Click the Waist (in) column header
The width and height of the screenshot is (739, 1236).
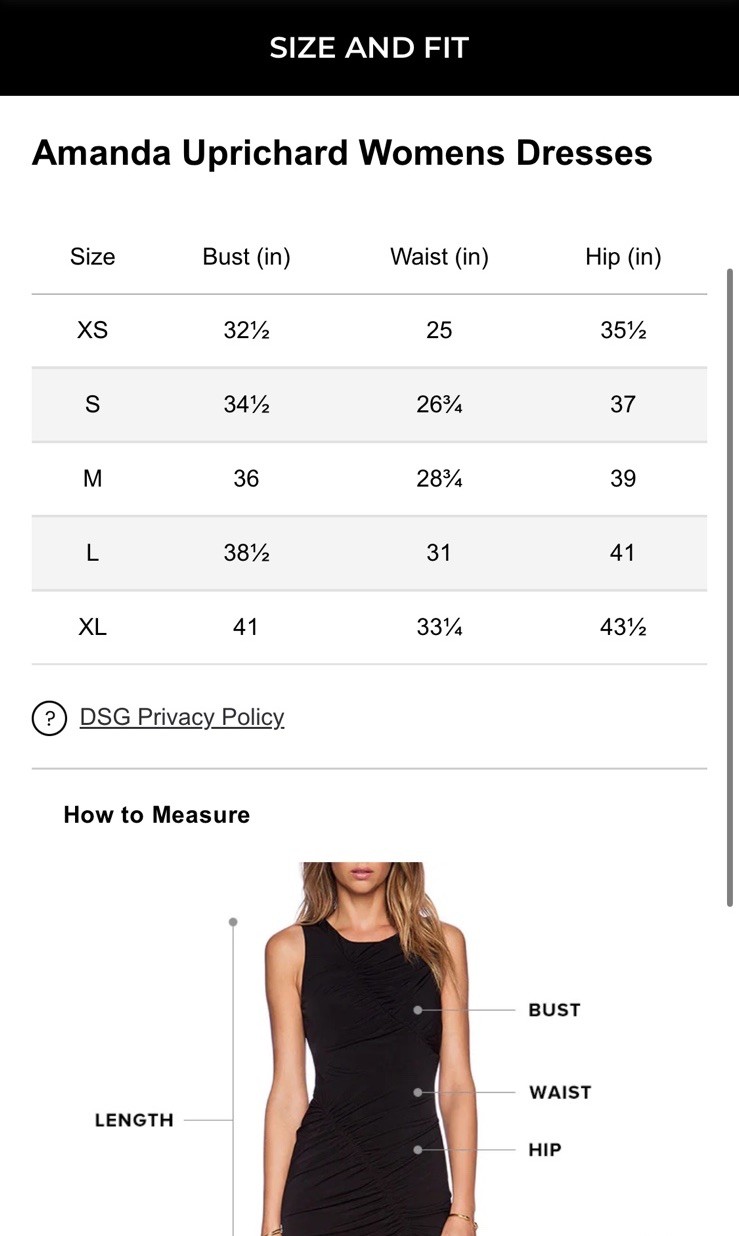click(x=439, y=257)
